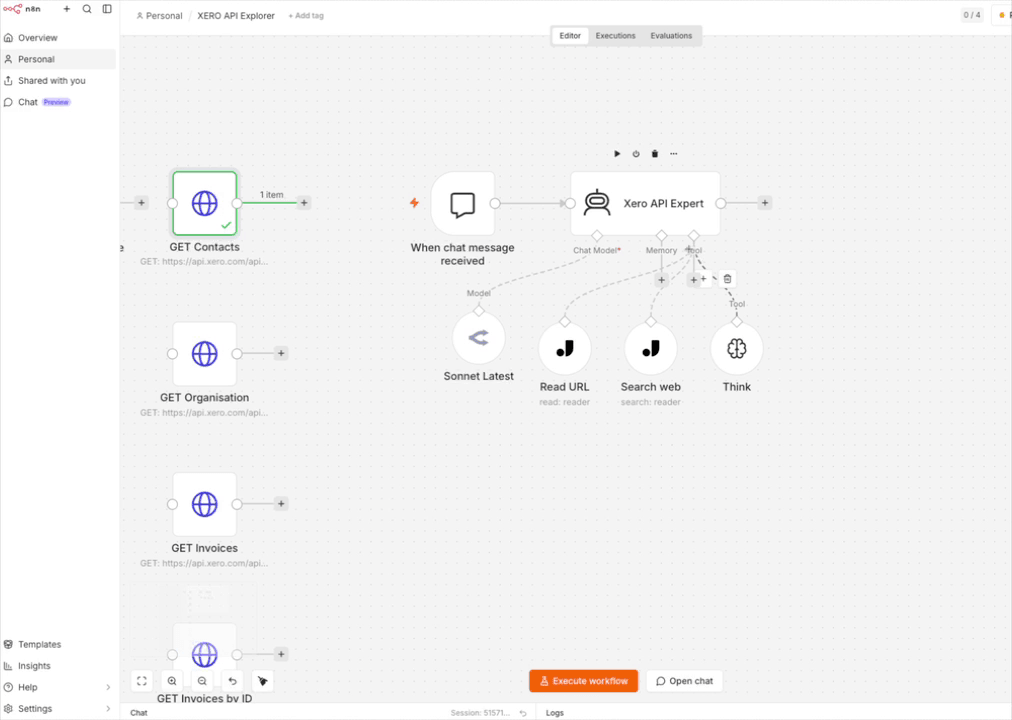The image size is (1012, 720).
Task: Click Open chat button
Action: pos(684,681)
